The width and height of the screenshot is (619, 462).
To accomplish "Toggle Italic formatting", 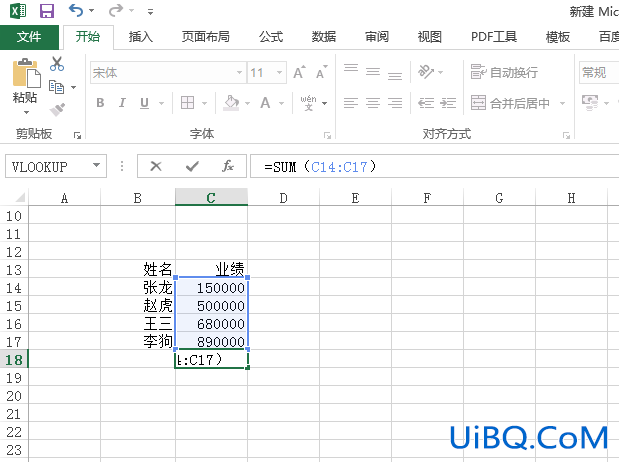I will point(122,103).
